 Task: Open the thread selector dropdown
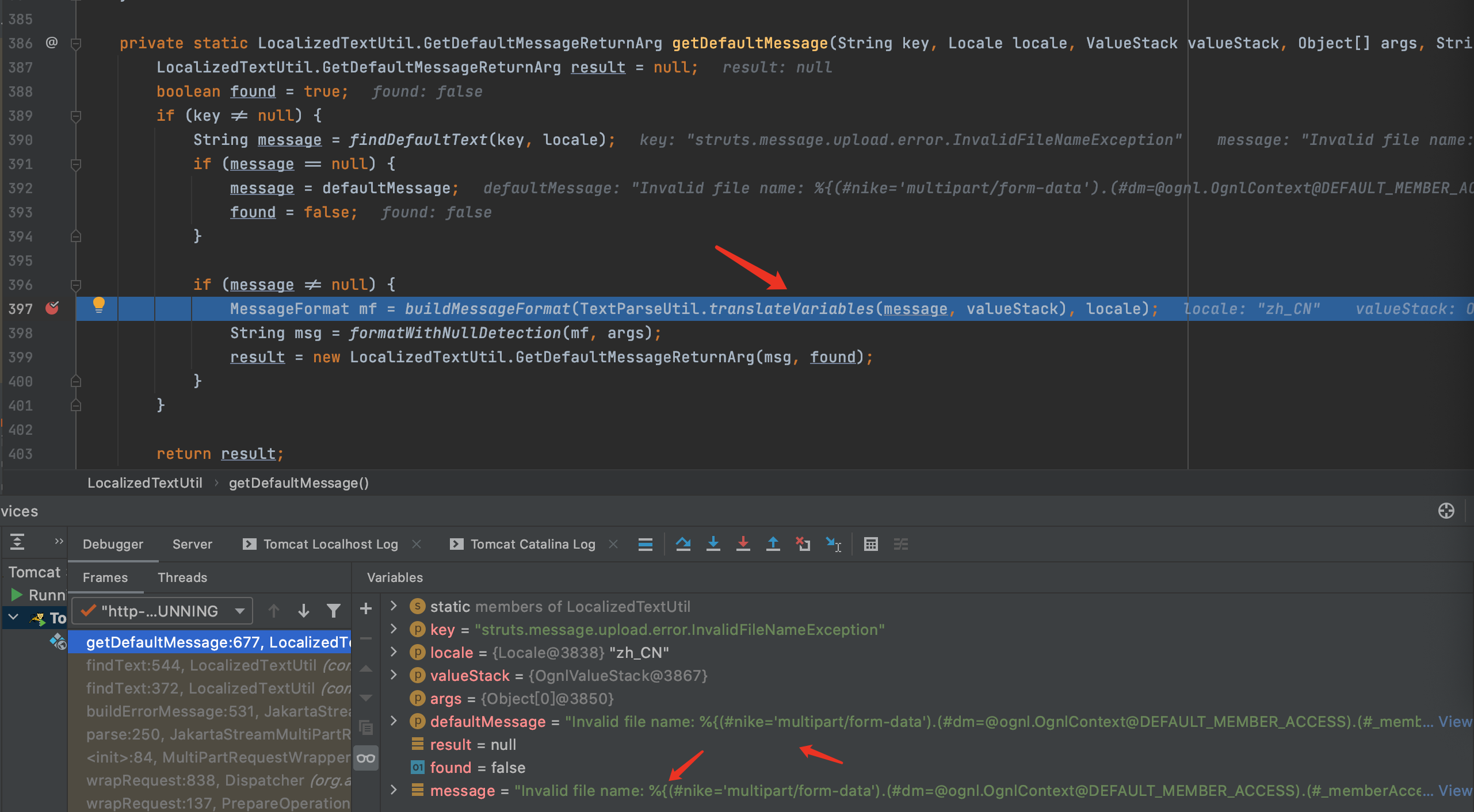162,611
